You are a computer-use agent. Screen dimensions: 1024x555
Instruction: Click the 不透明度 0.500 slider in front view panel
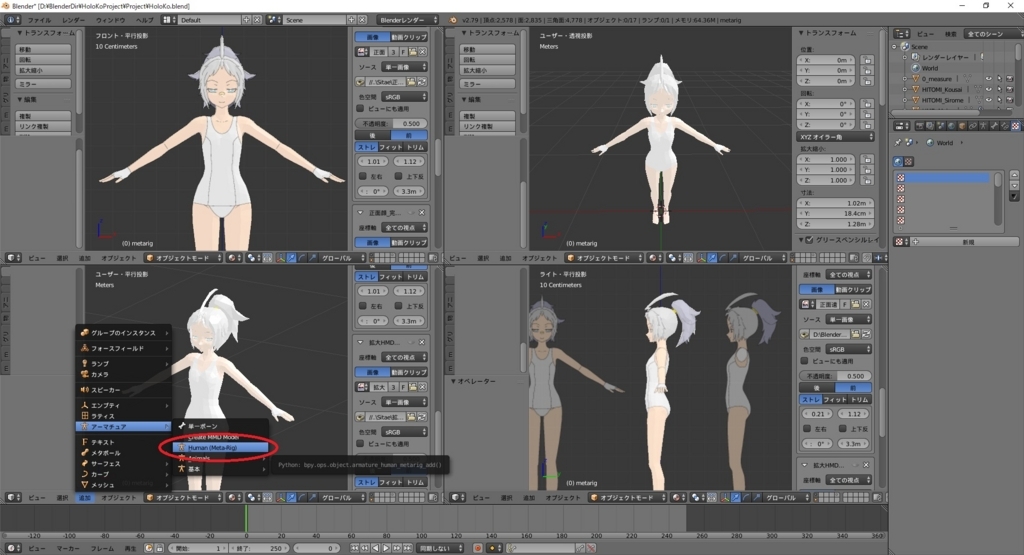point(392,123)
